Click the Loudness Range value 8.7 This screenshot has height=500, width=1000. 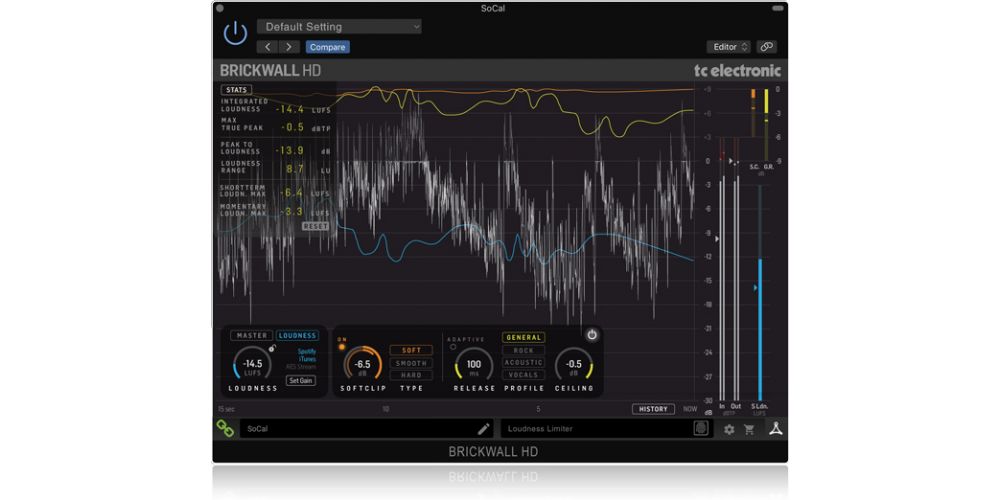295,169
